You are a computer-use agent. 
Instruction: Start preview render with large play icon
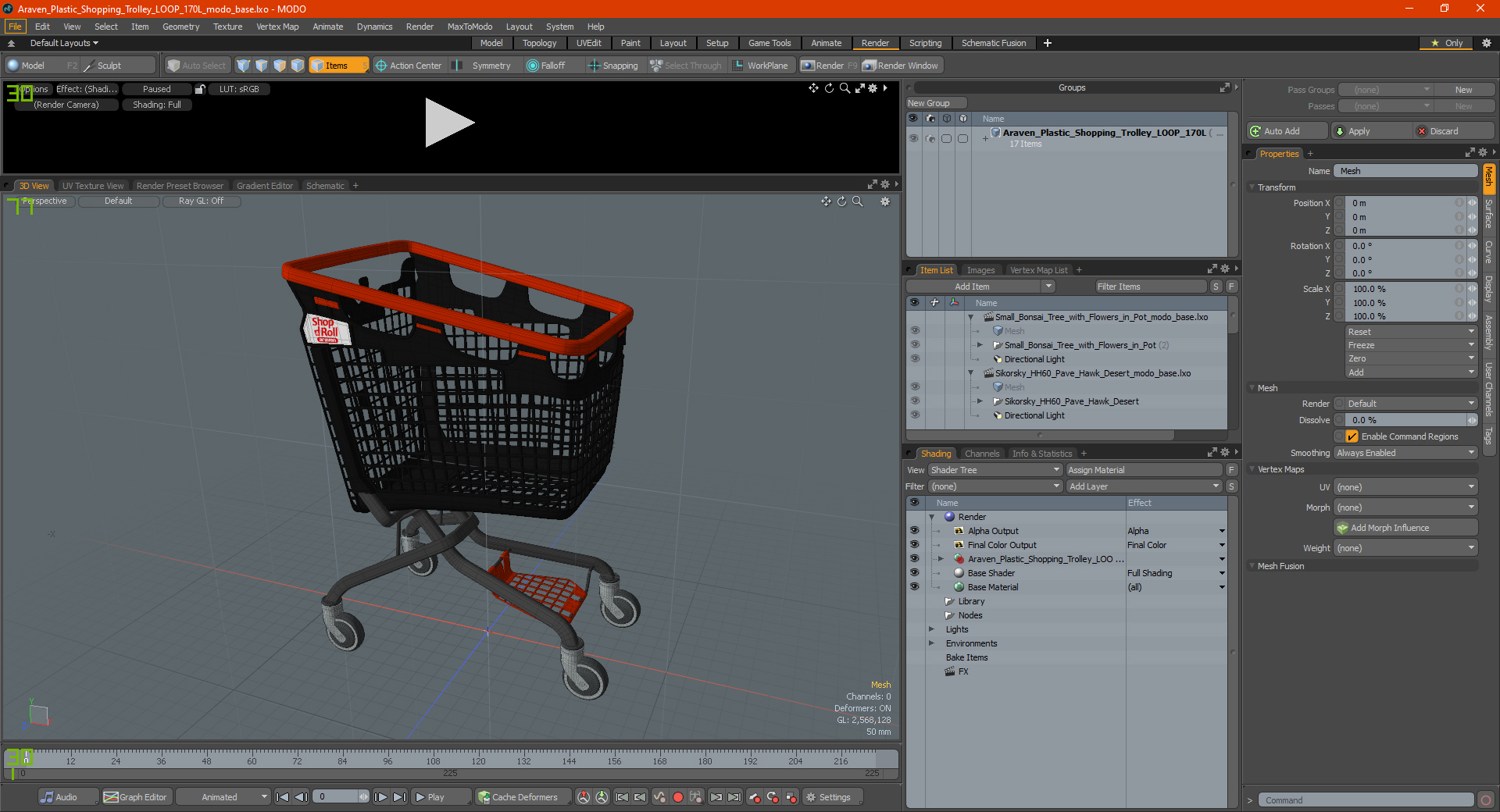pos(449,123)
